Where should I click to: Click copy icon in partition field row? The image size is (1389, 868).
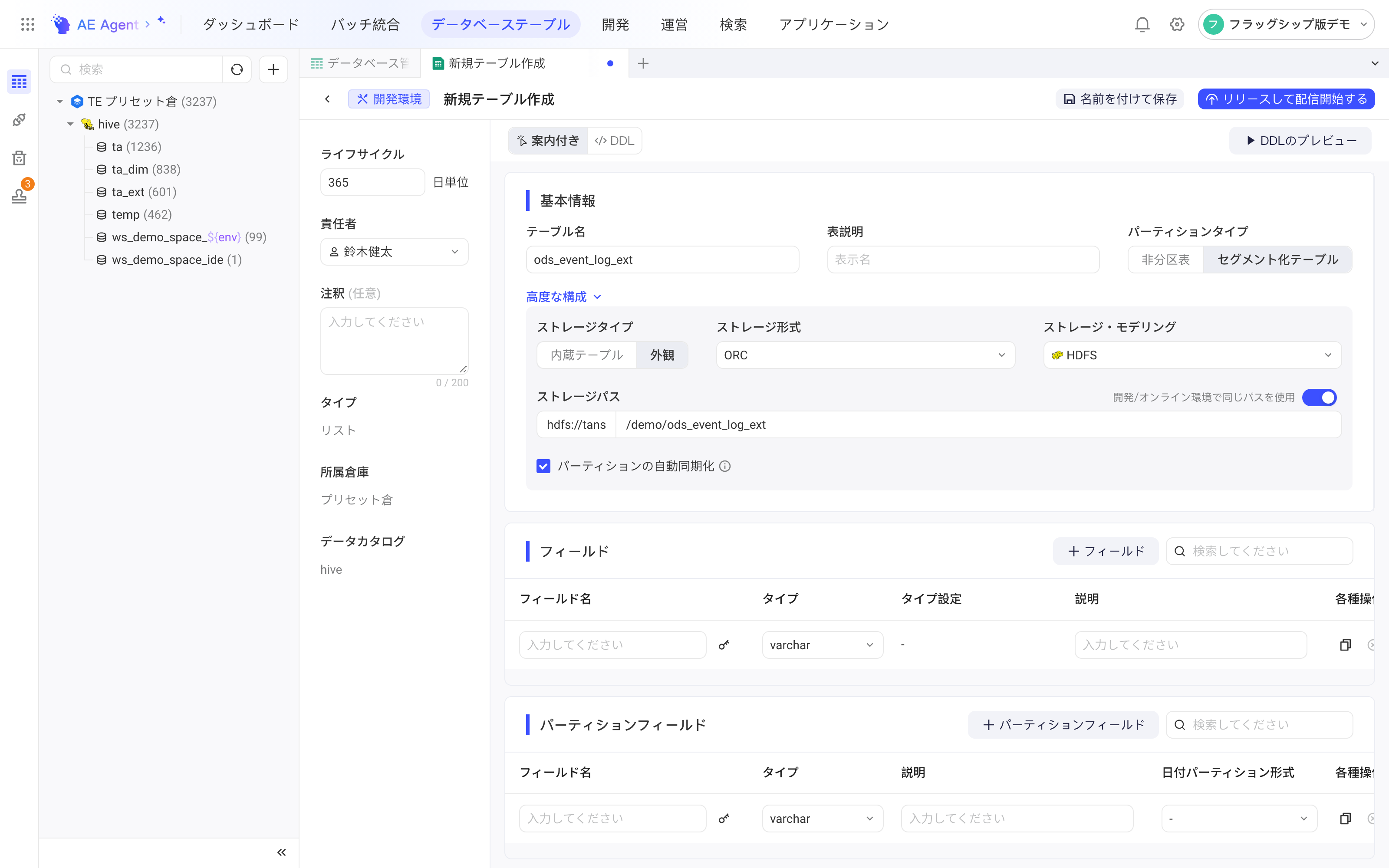coord(1346,818)
